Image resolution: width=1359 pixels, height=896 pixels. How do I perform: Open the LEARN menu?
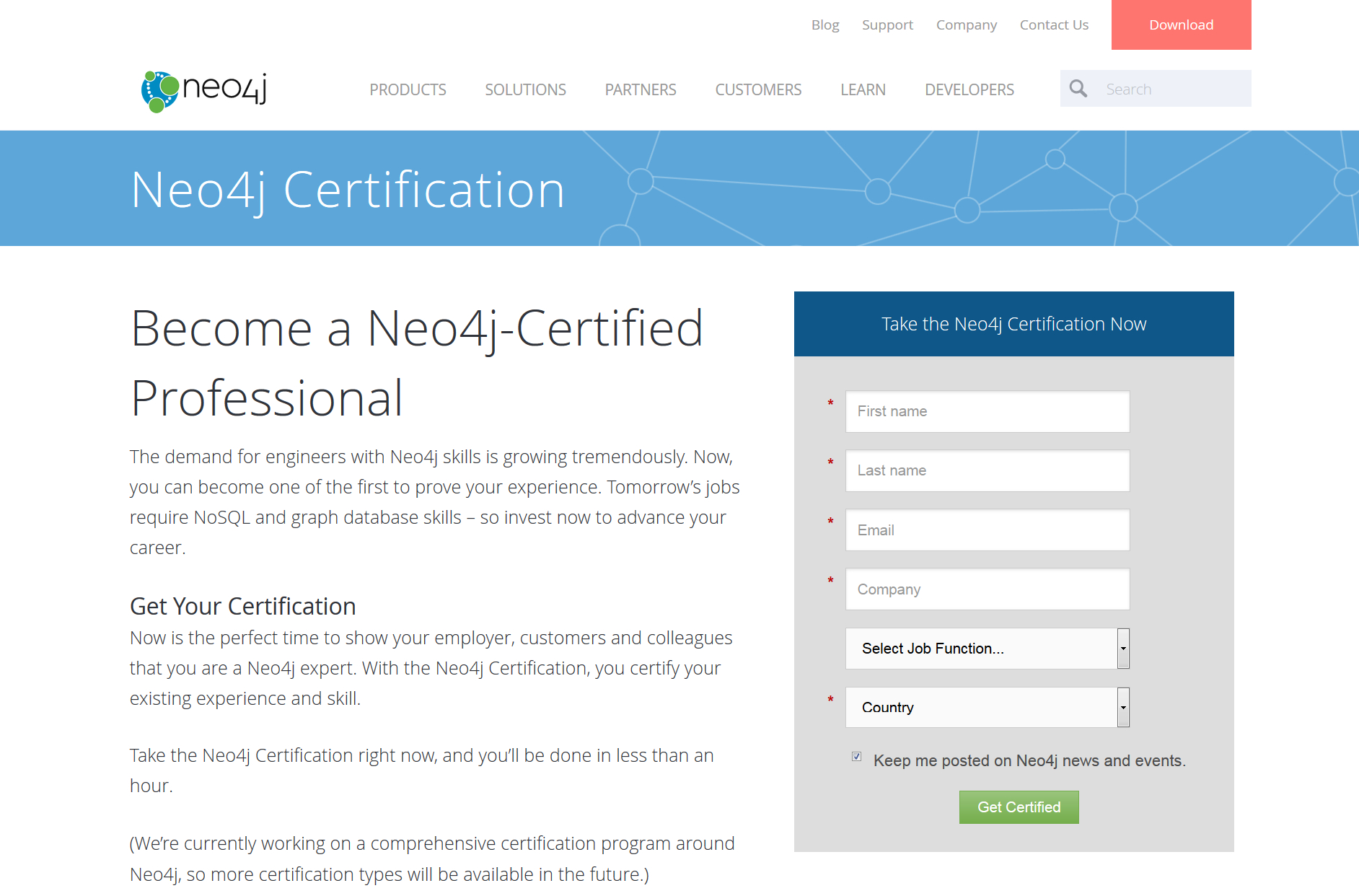[x=863, y=89]
